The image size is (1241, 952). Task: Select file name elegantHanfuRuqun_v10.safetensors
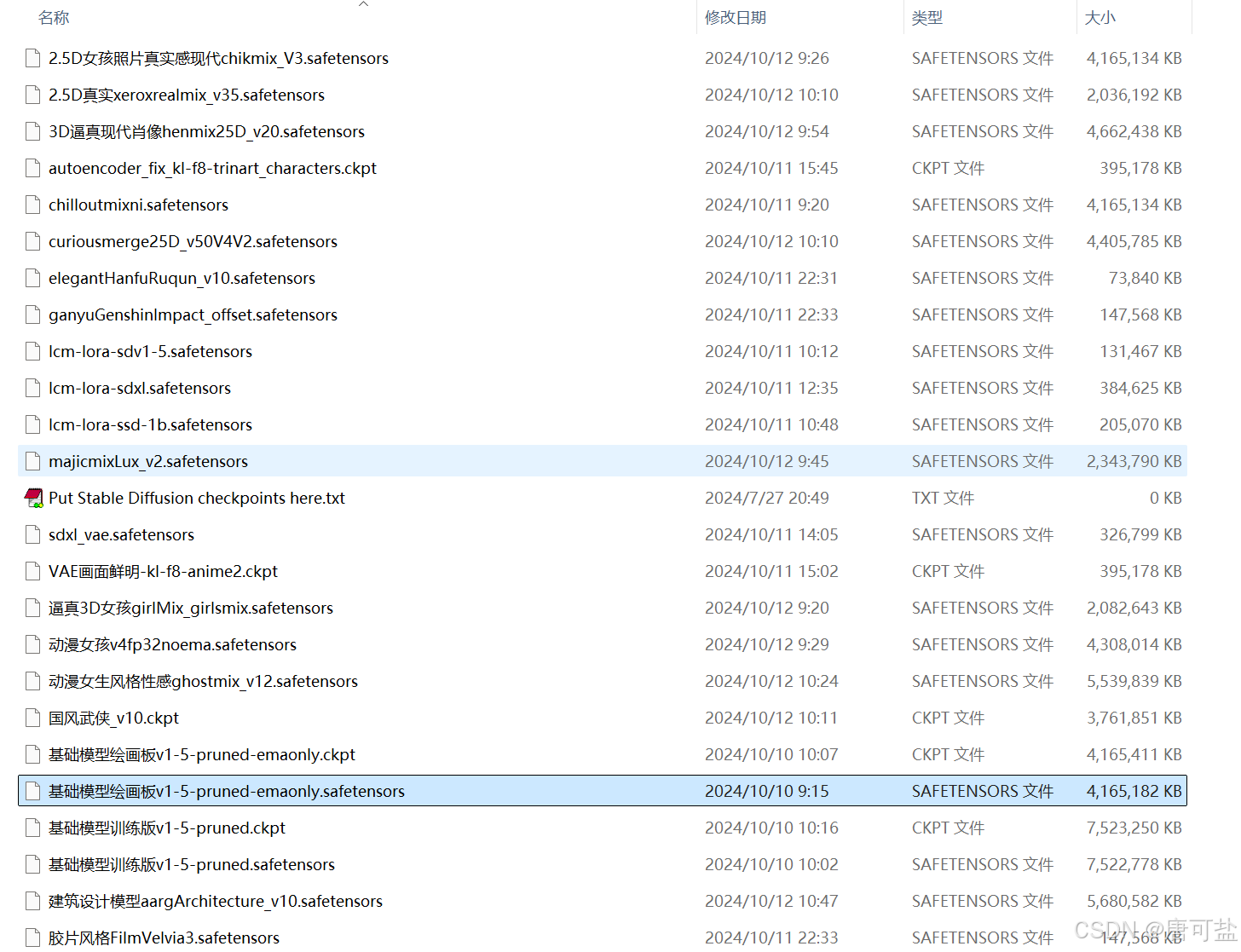tap(182, 278)
